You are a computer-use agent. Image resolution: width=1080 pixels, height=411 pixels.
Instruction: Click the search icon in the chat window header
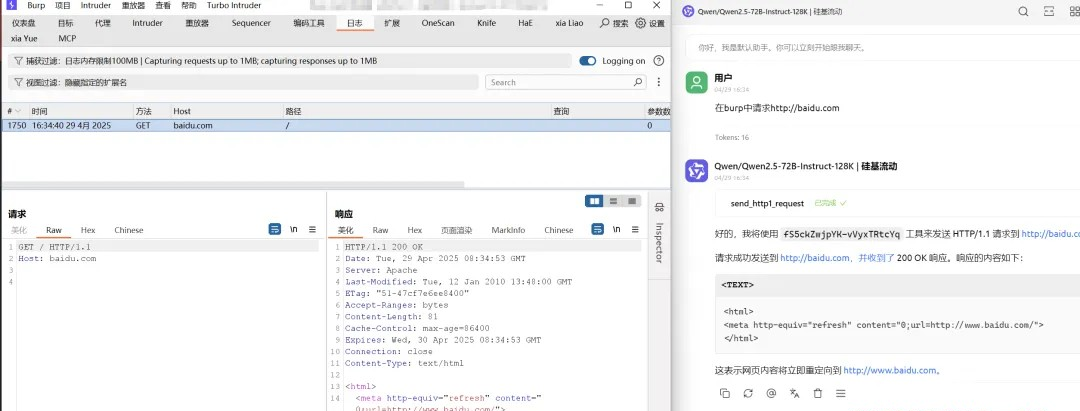click(x=1023, y=11)
